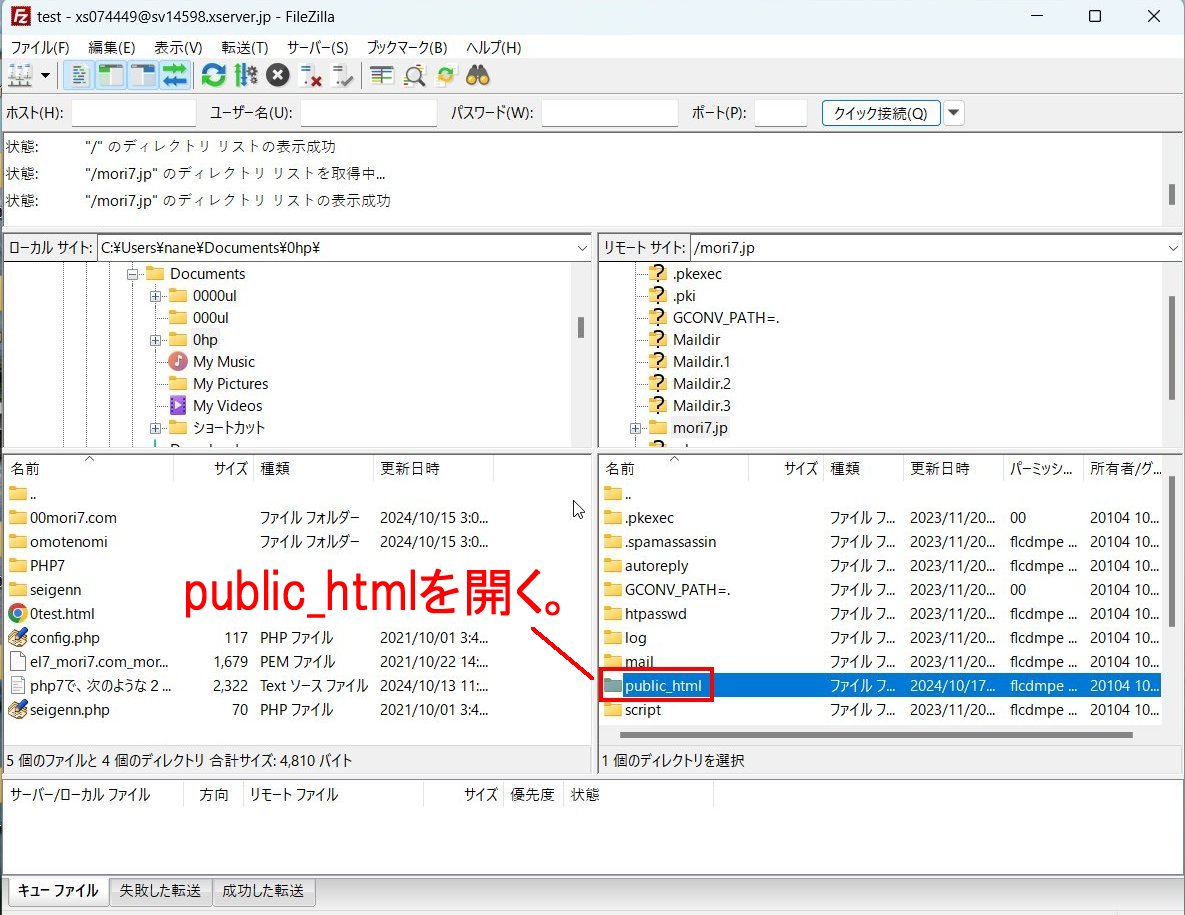Select My Pictures in local tree
The height and width of the screenshot is (915, 1185).
[231, 384]
